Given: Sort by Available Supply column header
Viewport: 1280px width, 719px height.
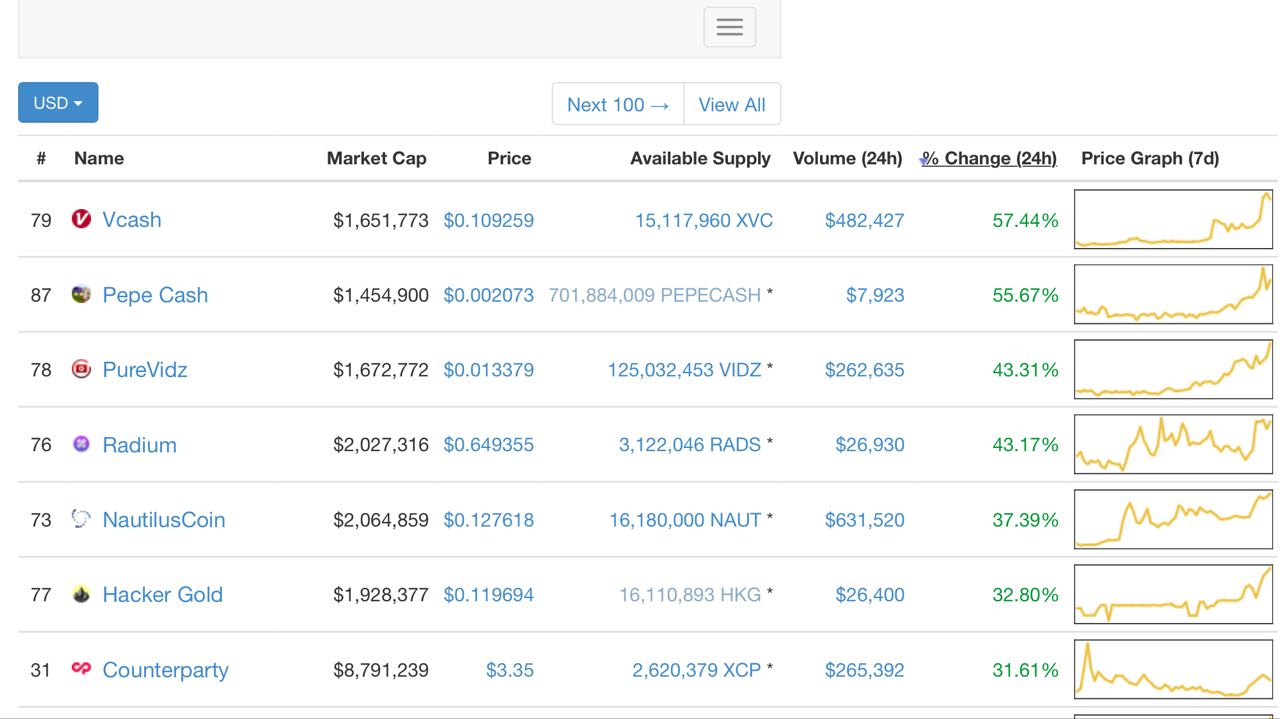Looking at the screenshot, I should 700,158.
